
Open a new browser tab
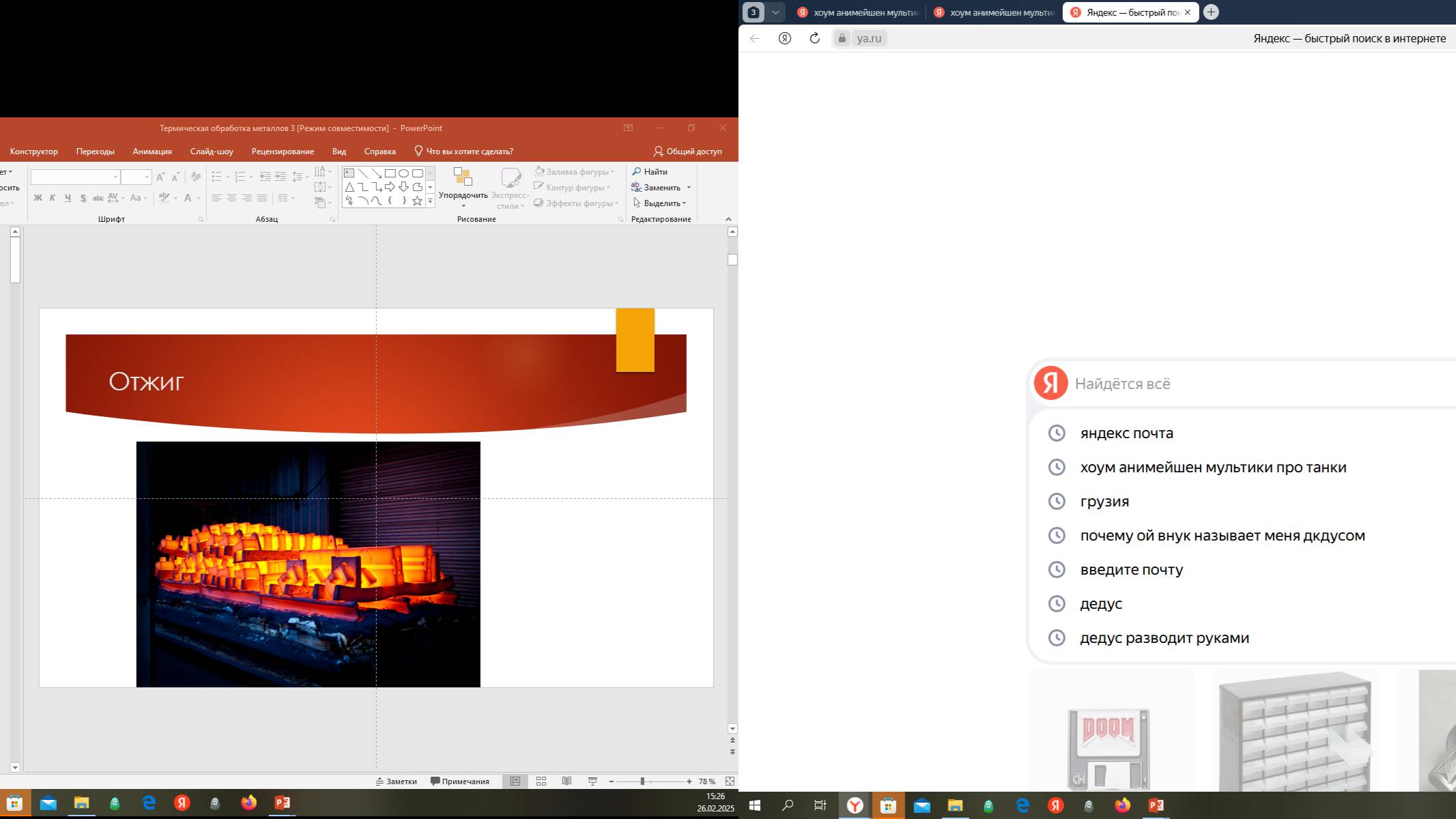click(x=1211, y=12)
